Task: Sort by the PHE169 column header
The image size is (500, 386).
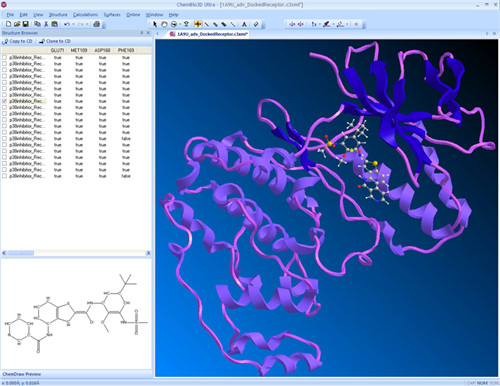Action: click(x=126, y=50)
